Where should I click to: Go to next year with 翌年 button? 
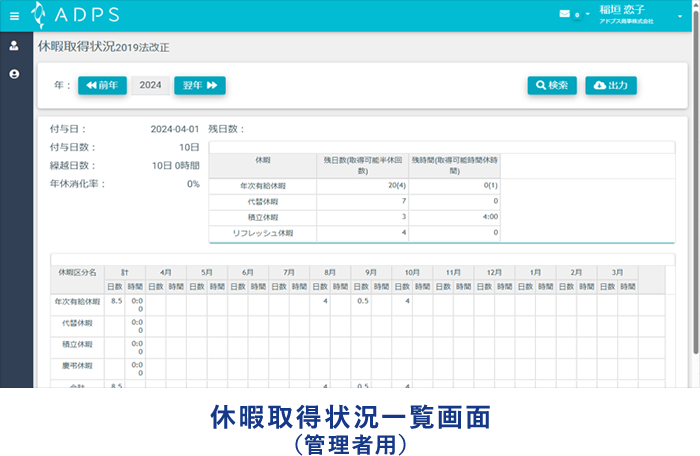click(200, 86)
